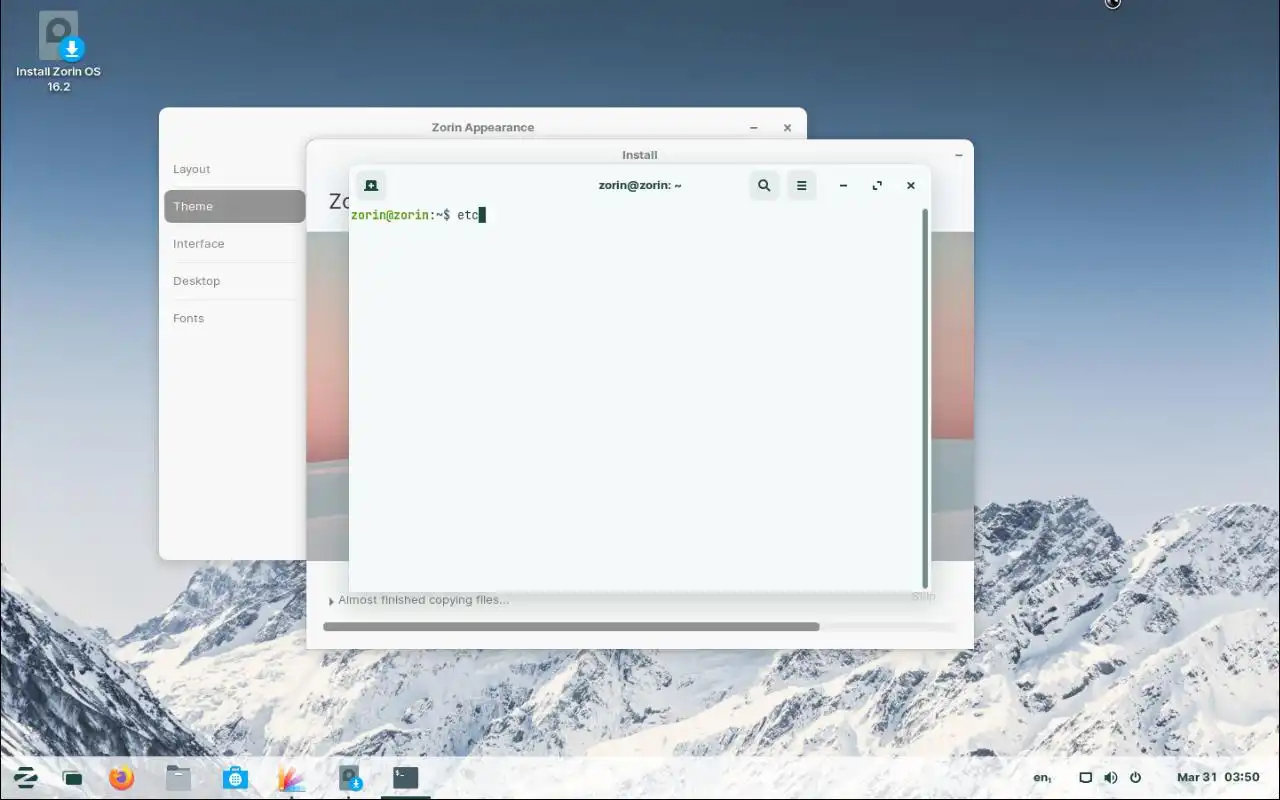Select the Layout tab in Zorin Appearance

click(234, 169)
